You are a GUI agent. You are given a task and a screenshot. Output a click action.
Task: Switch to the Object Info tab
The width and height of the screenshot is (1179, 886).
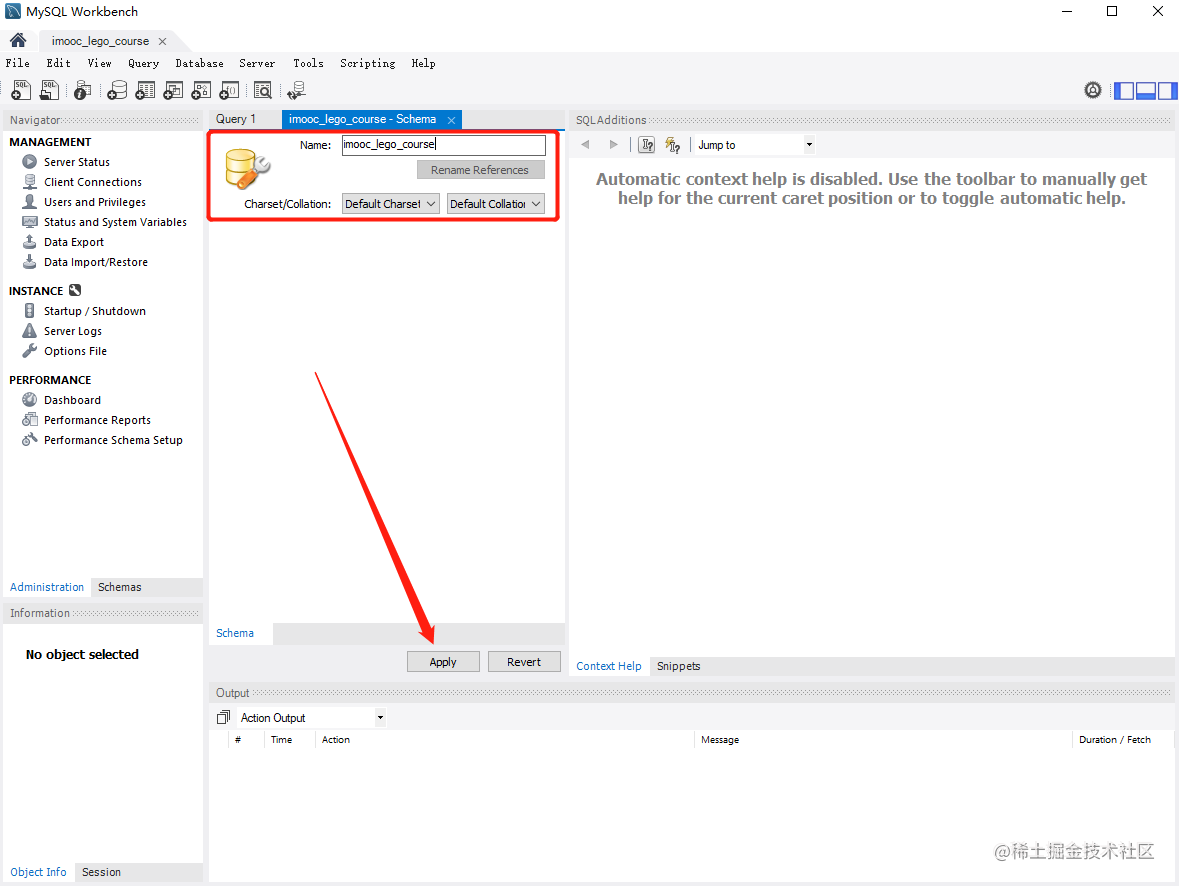38,872
